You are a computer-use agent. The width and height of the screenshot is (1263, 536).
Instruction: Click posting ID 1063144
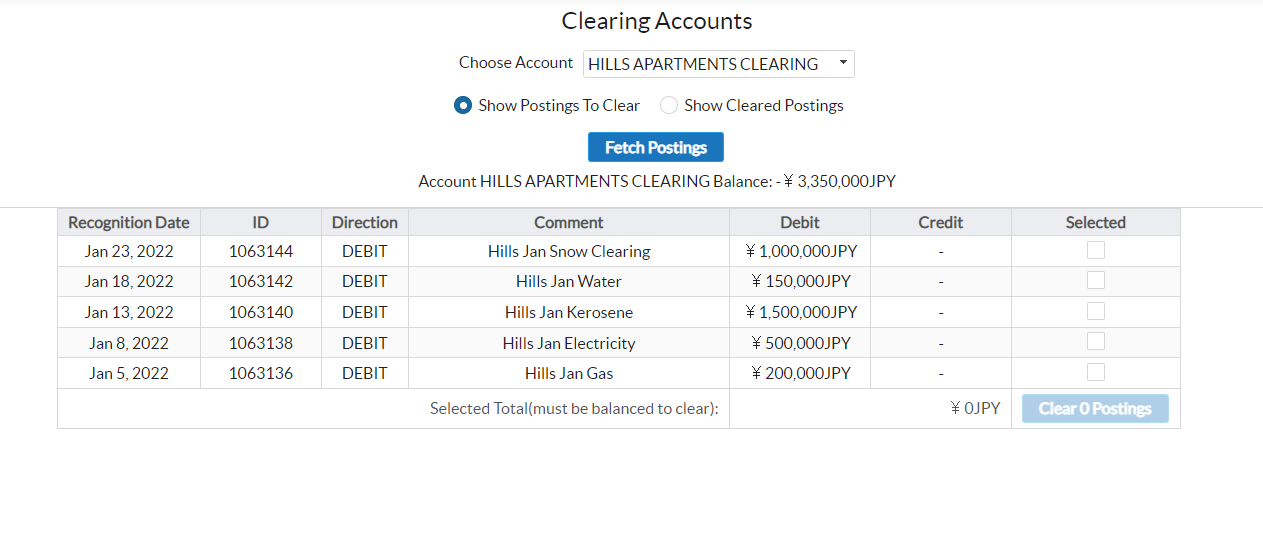[x=260, y=251]
